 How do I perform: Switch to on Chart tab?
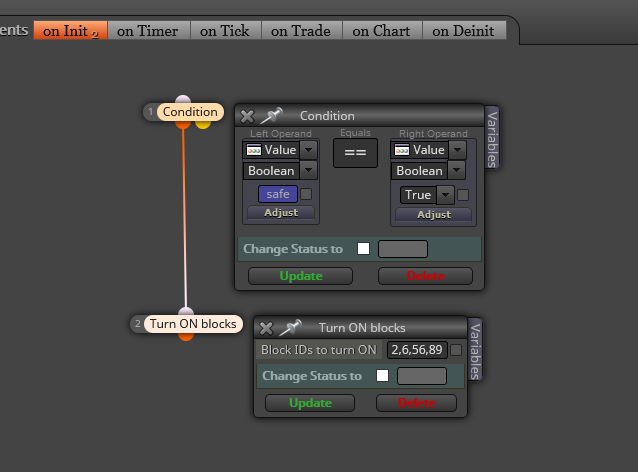(x=382, y=31)
